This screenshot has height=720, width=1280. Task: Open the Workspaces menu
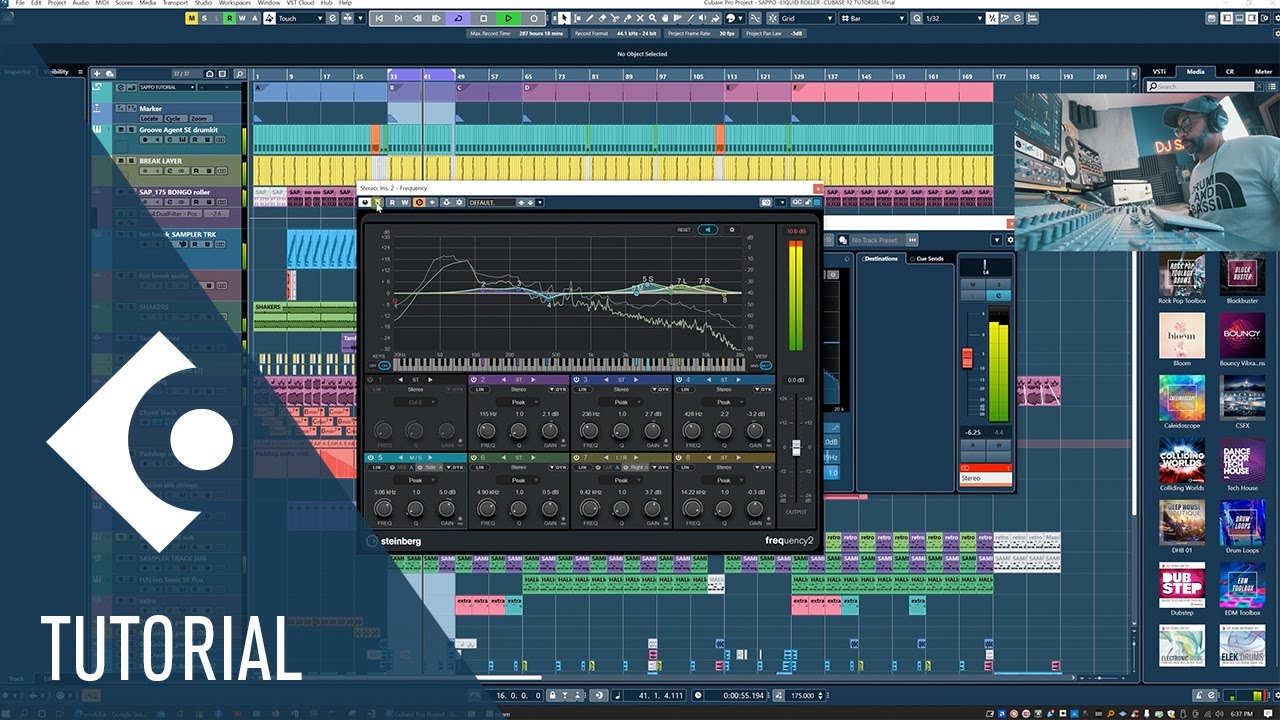tap(235, 3)
